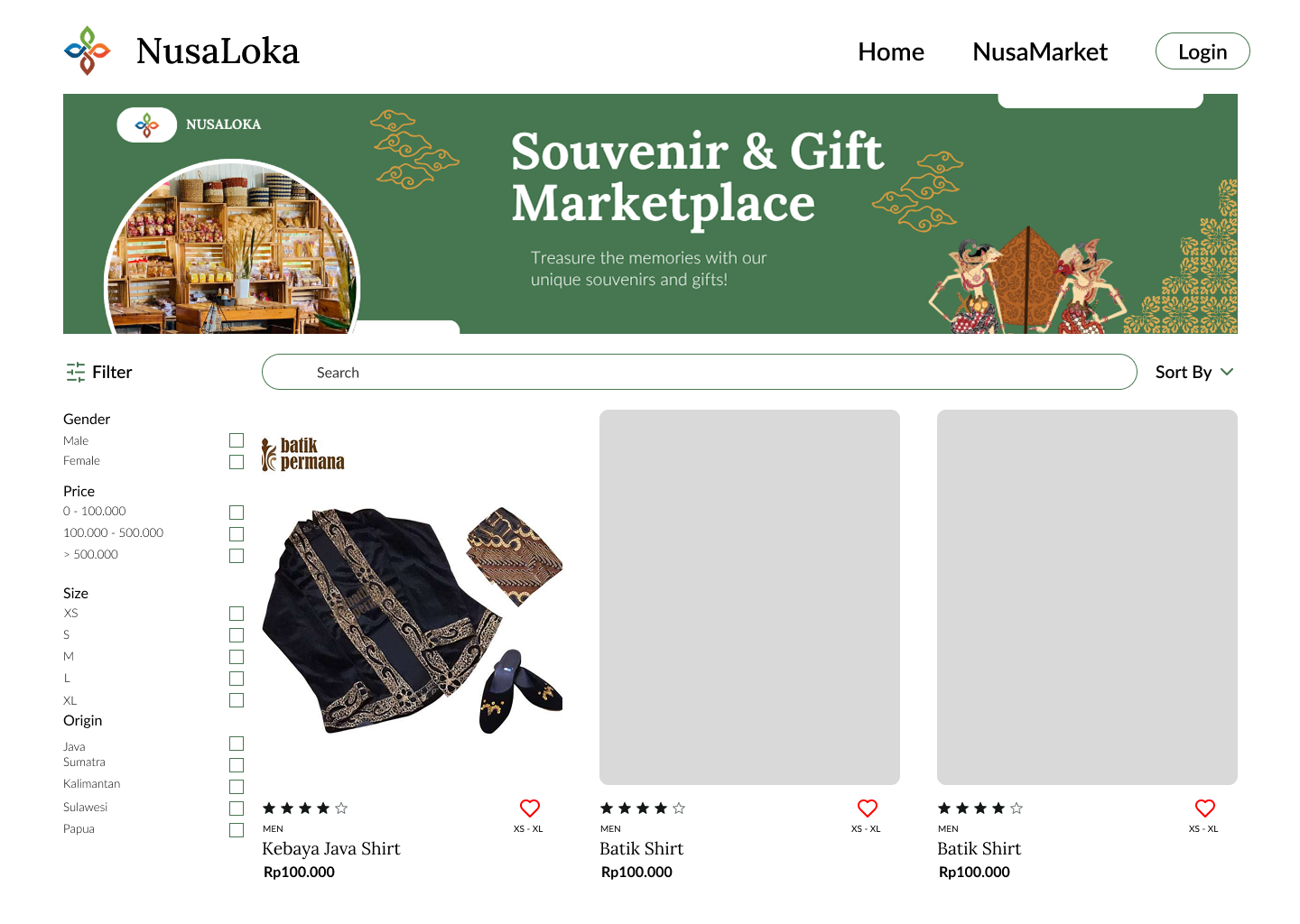Toggle the Filter panel header

(x=99, y=372)
